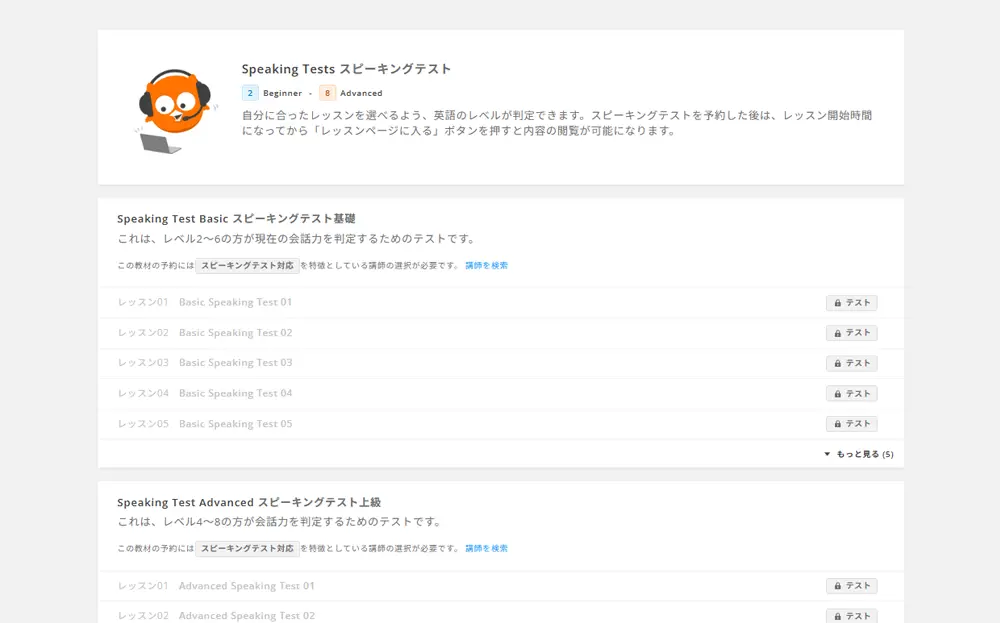Screen dimensions: 1000x623
Task: Select lesson row Basic Speaking Test 01
Action: (x=235, y=302)
